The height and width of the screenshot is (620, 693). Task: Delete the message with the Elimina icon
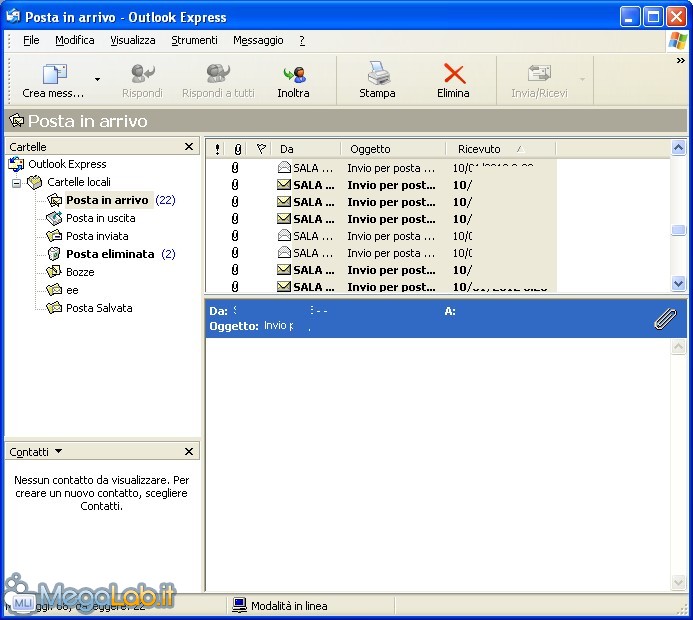coord(454,73)
